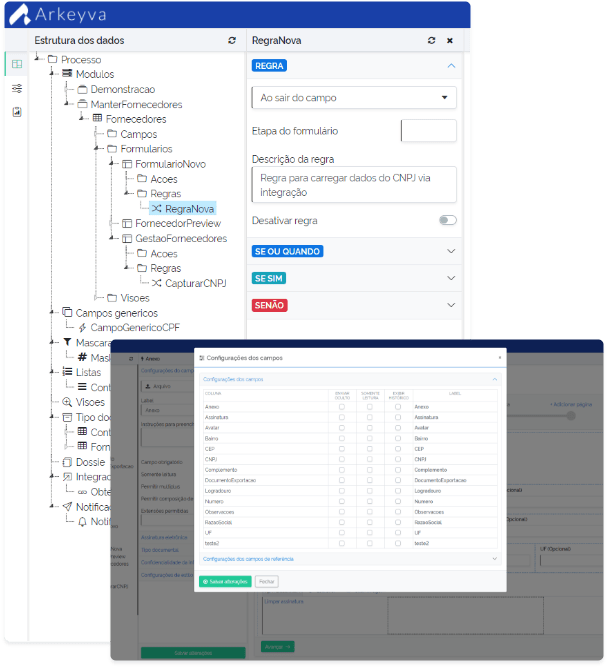Click the FormularioNovo form icon
Image resolution: width=608 pixels, height=668 pixels.
[127, 164]
